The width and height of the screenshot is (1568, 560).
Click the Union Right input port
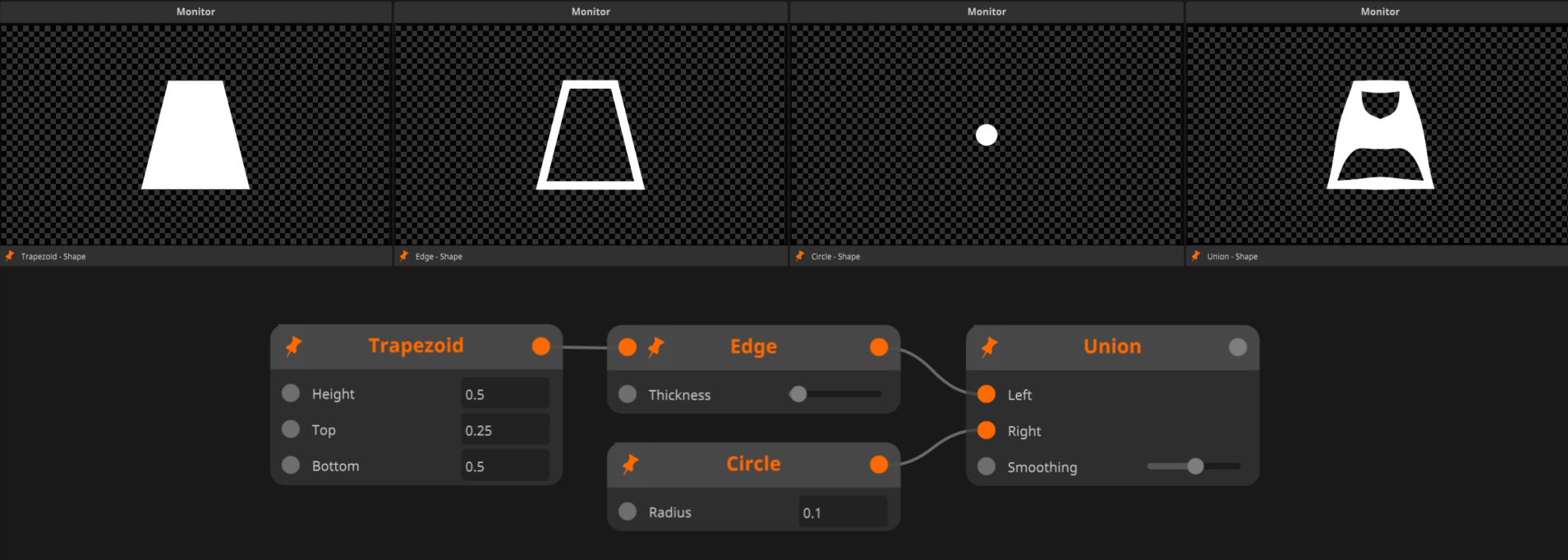(x=986, y=430)
